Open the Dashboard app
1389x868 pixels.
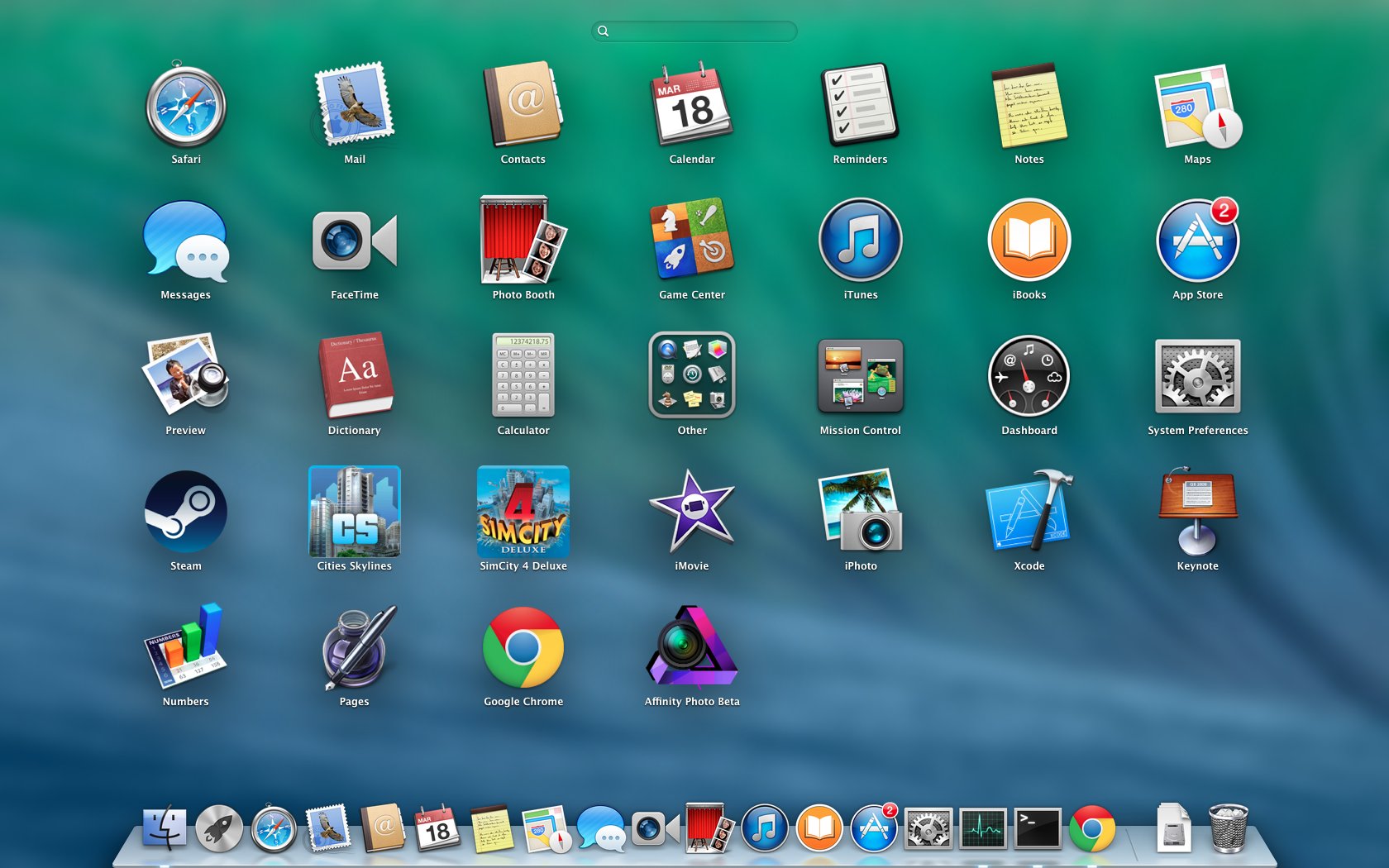point(1029,375)
